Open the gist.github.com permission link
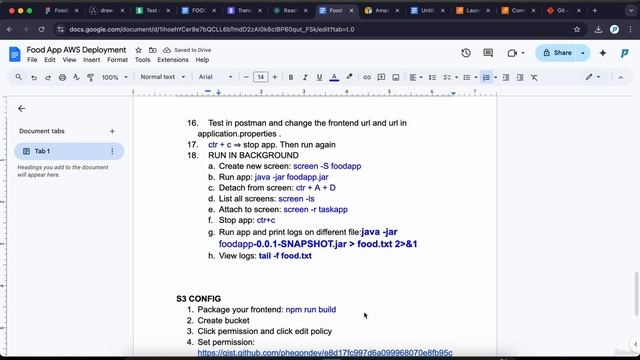 pos(325,352)
